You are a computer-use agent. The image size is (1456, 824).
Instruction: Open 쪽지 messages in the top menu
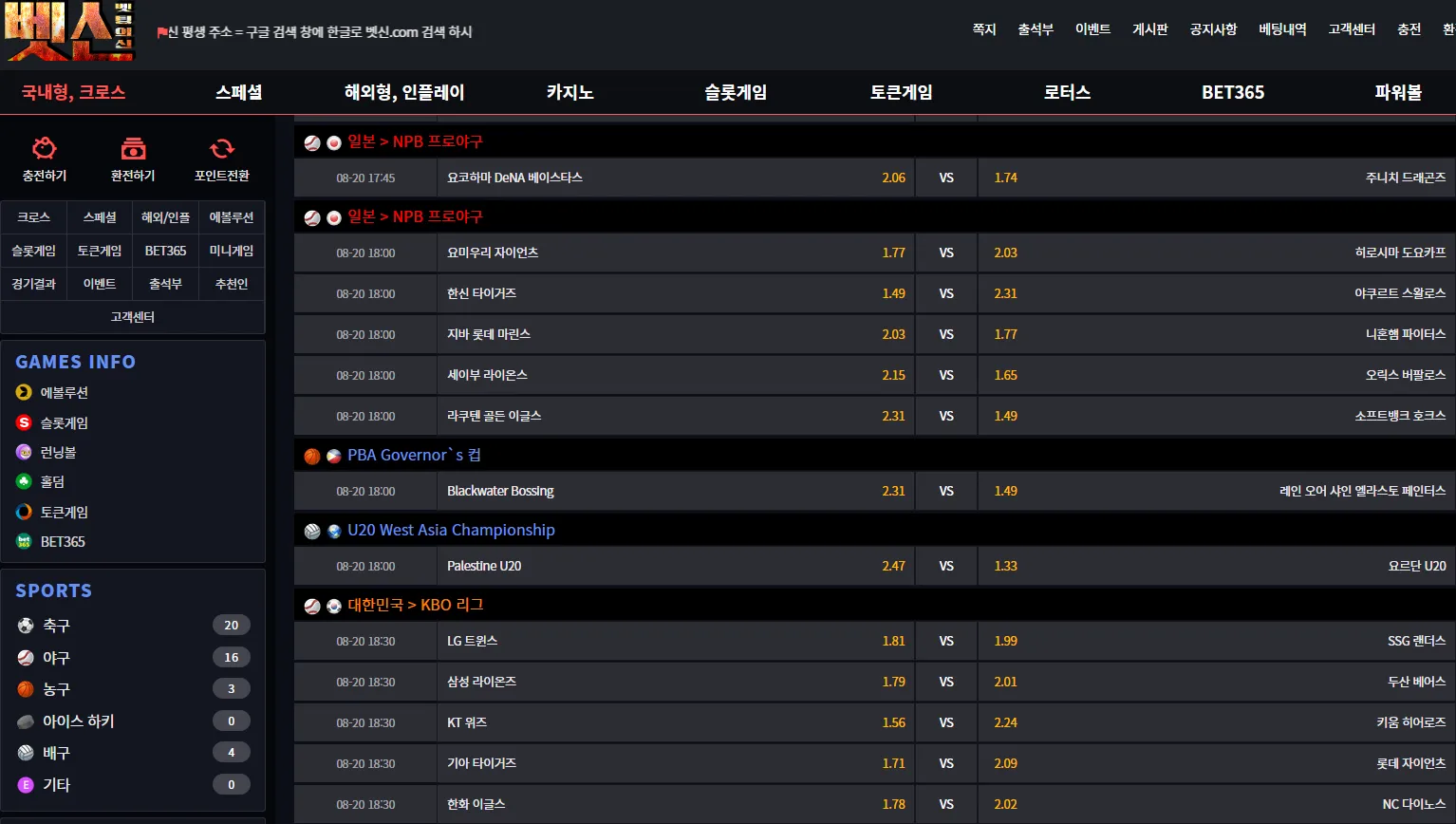coord(984,29)
